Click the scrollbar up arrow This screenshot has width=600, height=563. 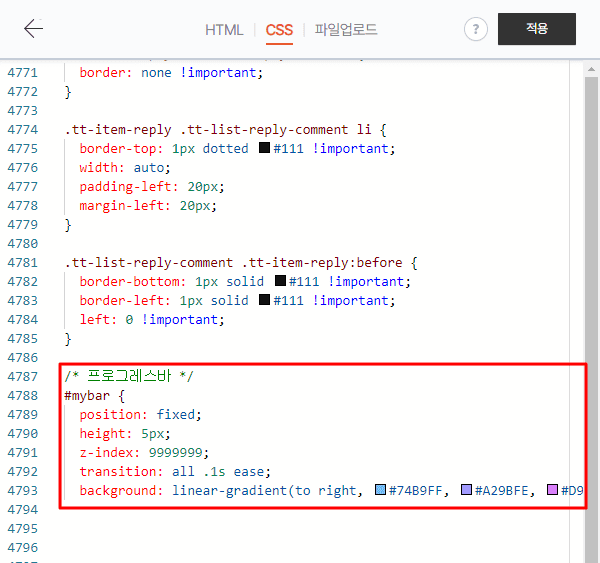pyautogui.click(x=591, y=69)
